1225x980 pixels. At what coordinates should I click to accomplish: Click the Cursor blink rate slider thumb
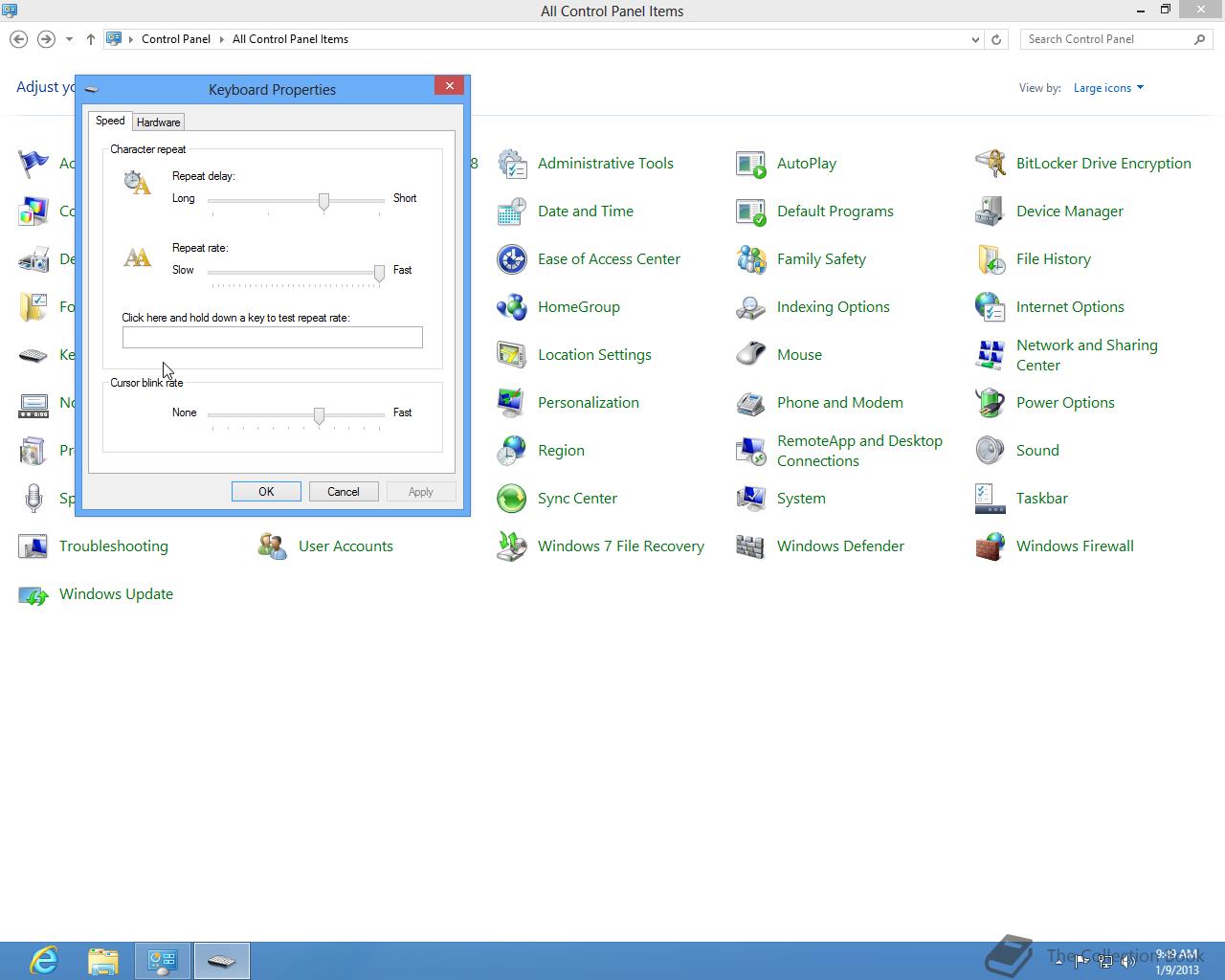319,416
